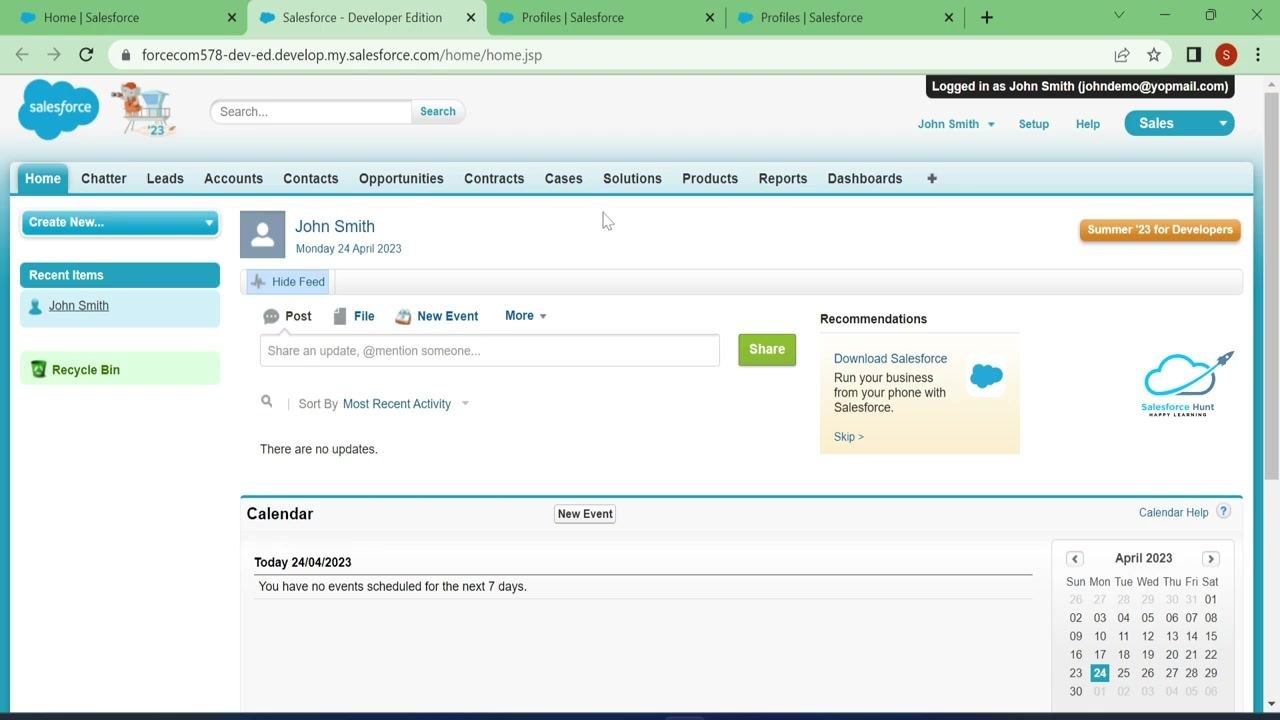Go to next month in mini calendar
The height and width of the screenshot is (720, 1280).
[x=1211, y=559]
